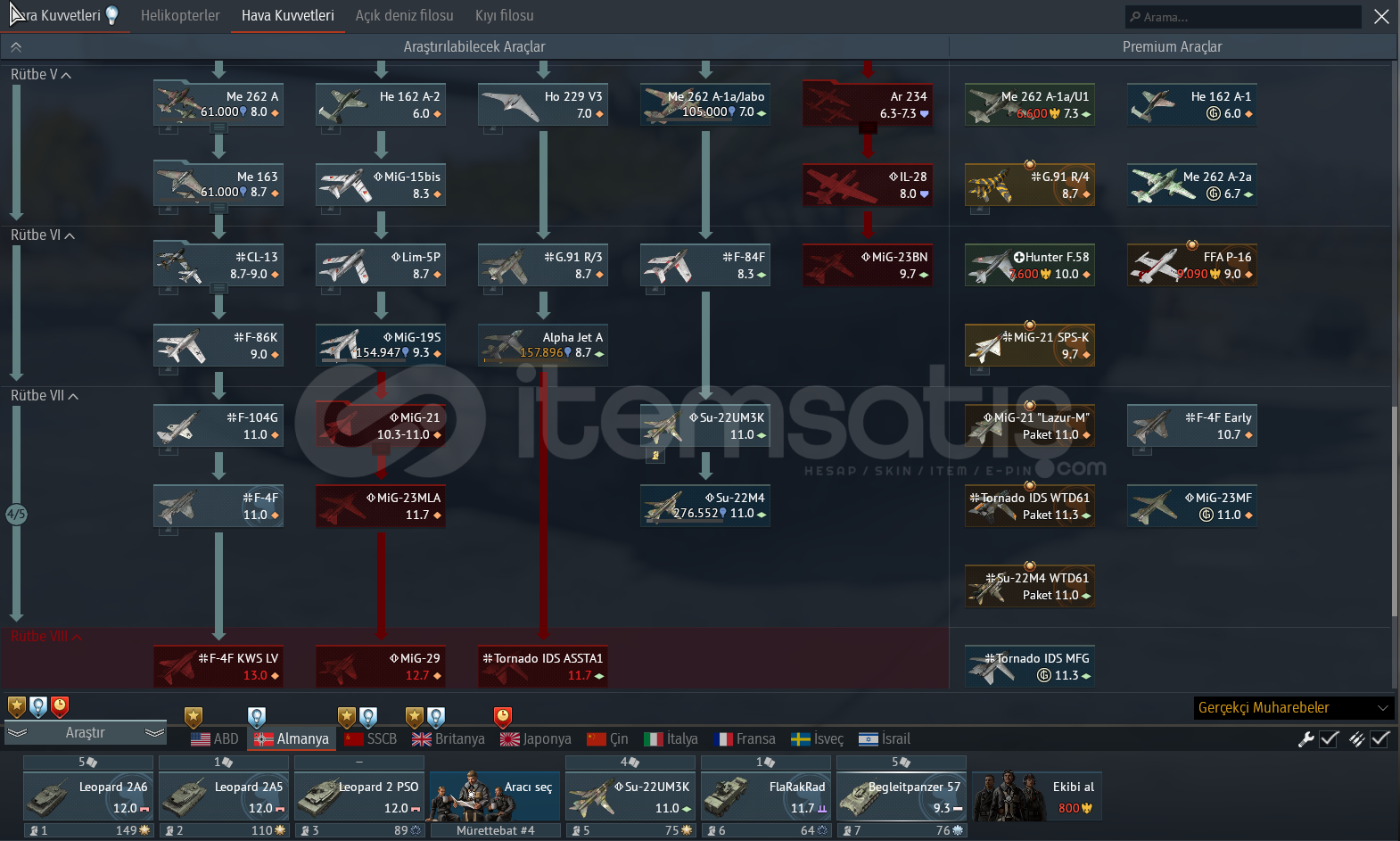Select the Lim-5P aircraft card
This screenshot has height=841, width=1400.
pyautogui.click(x=381, y=265)
